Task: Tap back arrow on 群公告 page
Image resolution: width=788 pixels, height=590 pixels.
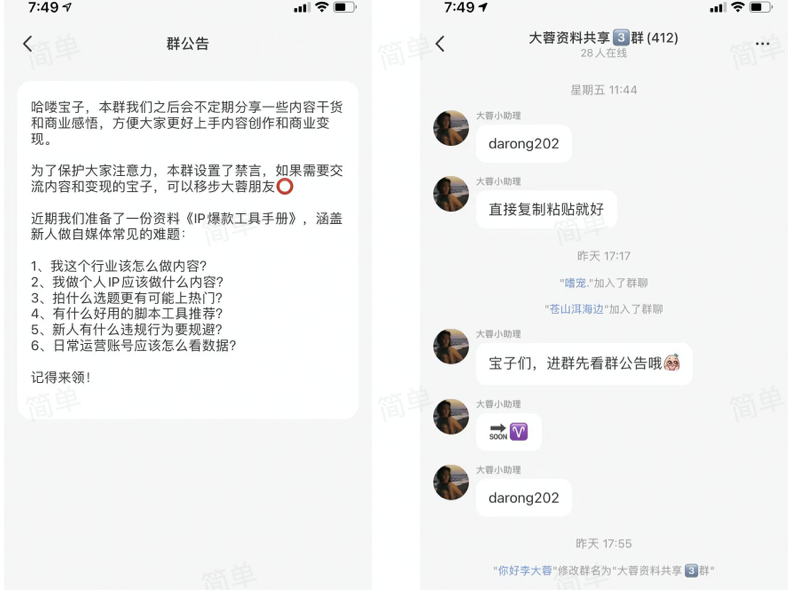Action: coord(28,44)
